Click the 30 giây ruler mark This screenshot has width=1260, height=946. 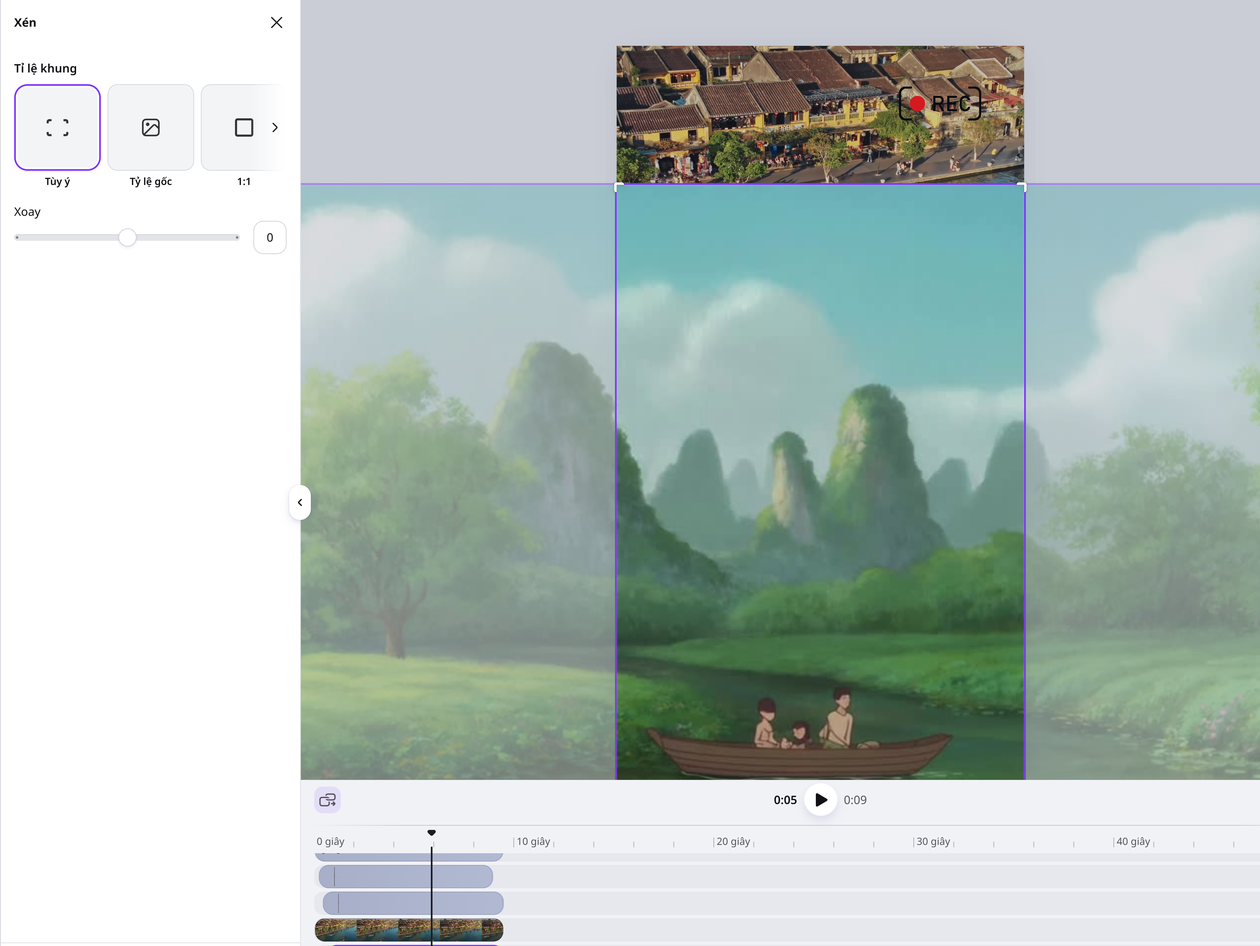click(933, 842)
